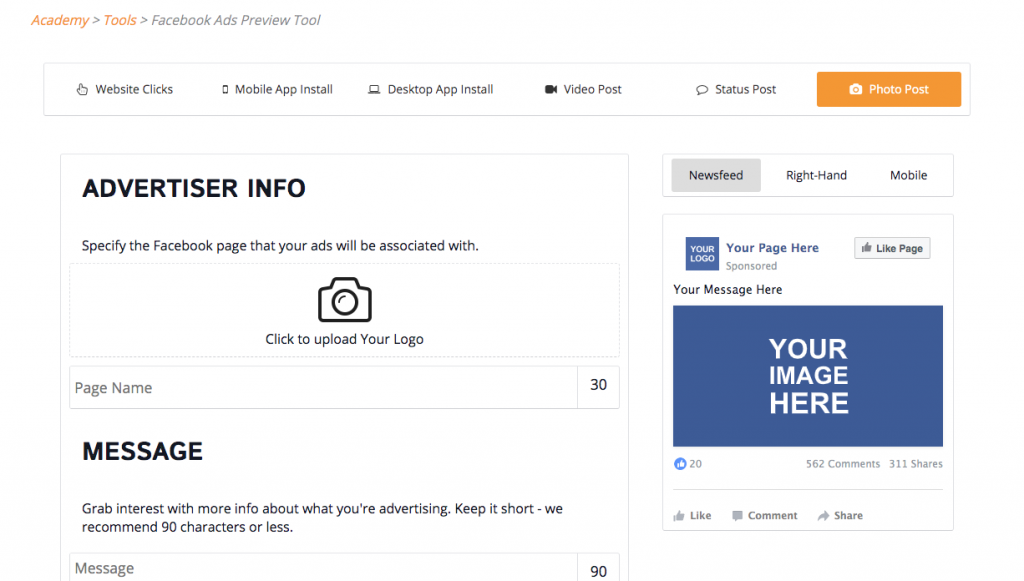
Task: Switch preview to Newsfeed
Action: (x=716, y=175)
